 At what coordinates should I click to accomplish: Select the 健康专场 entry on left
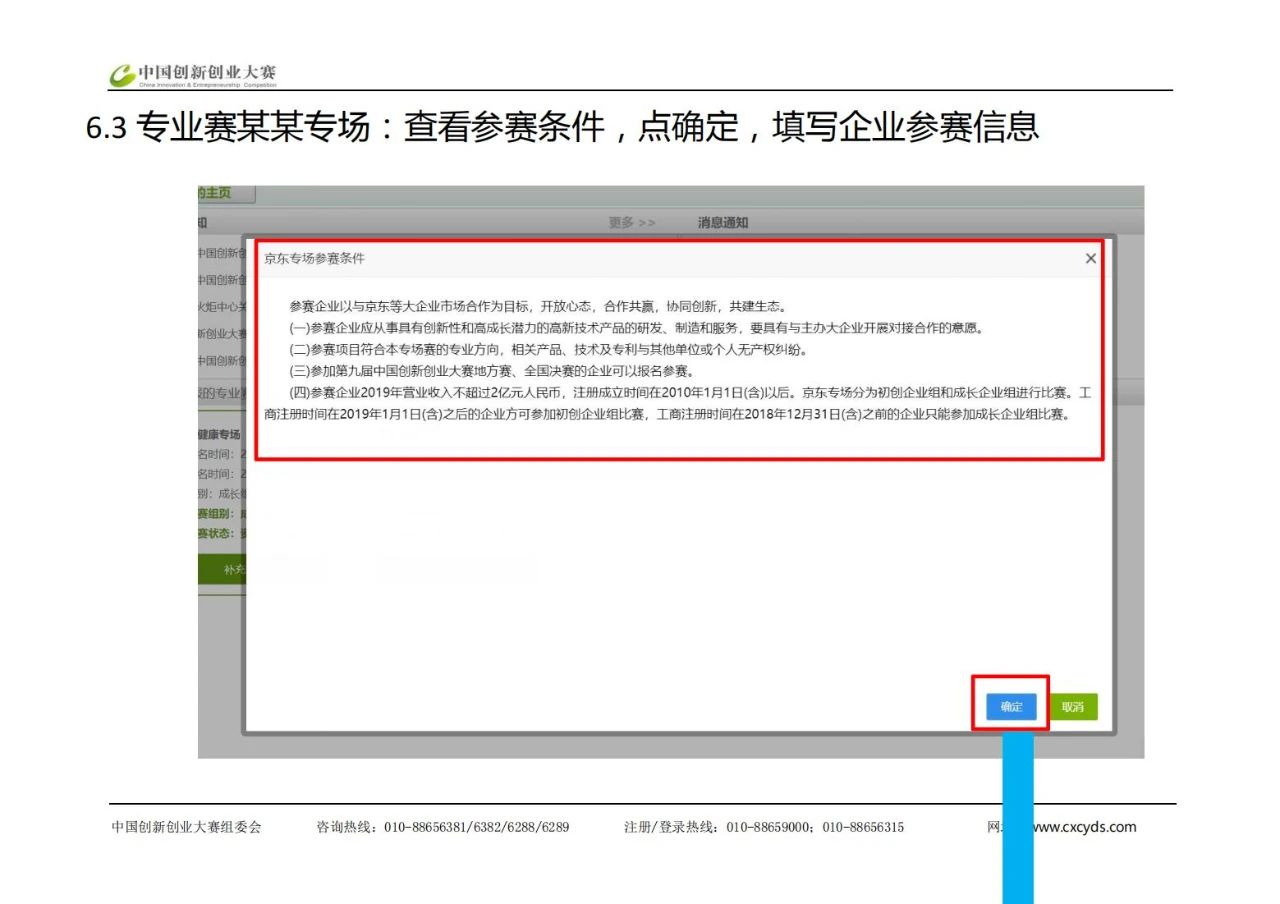(218, 435)
